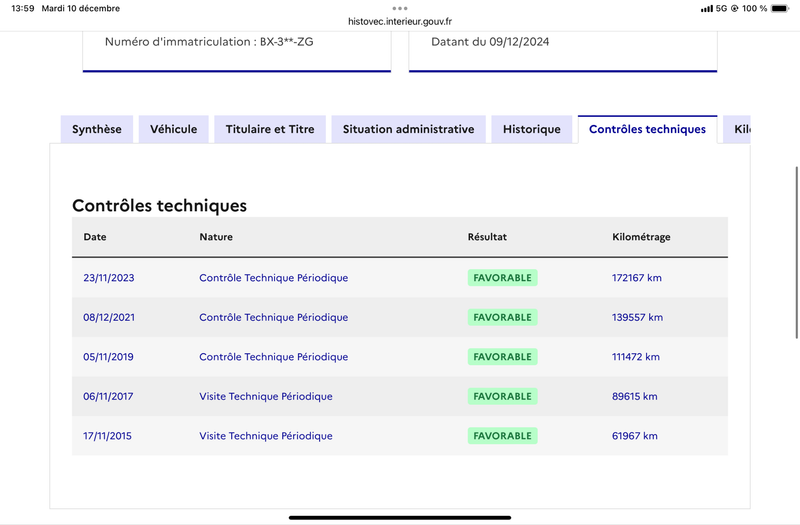The width and height of the screenshot is (800, 525).
Task: Click FAVORABLE badge in the 17/11/2015 row
Action: pos(503,436)
